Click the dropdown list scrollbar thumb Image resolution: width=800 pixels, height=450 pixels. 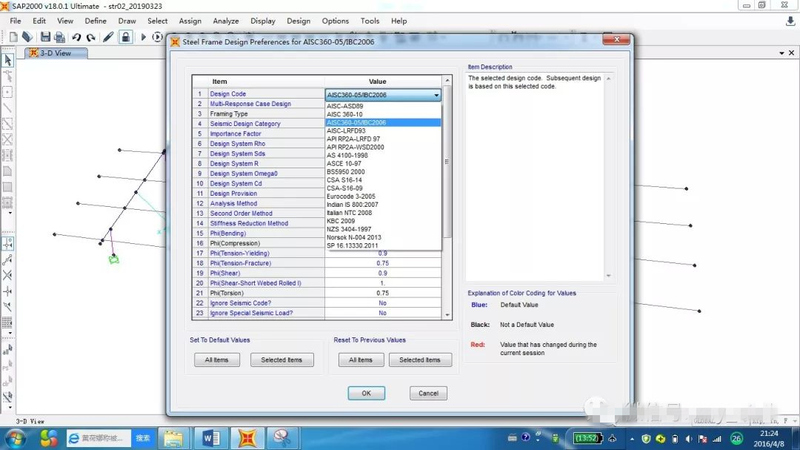(x=447, y=162)
